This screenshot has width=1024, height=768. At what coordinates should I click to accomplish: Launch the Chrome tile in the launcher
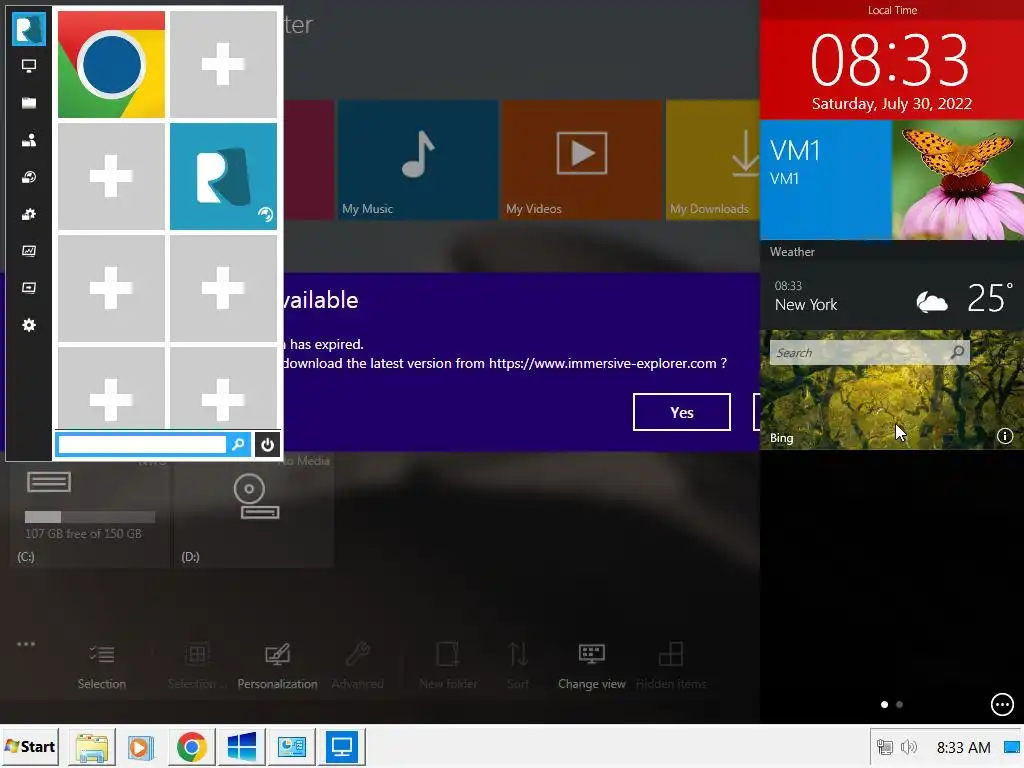pyautogui.click(x=111, y=65)
